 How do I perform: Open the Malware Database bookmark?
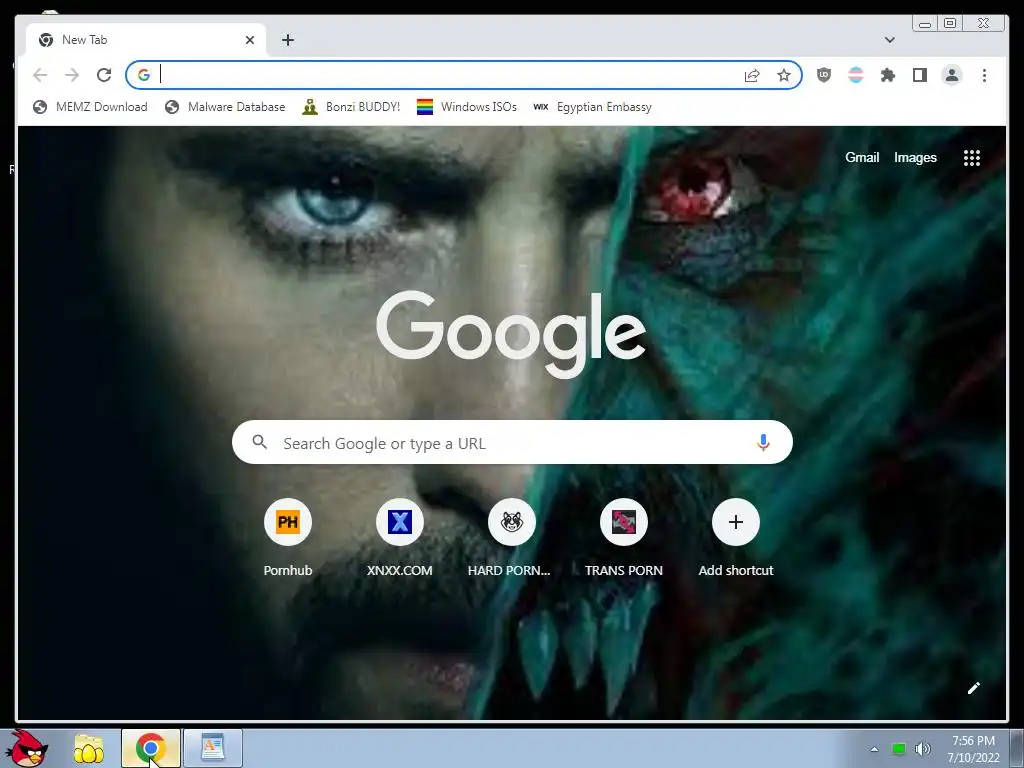(225, 106)
